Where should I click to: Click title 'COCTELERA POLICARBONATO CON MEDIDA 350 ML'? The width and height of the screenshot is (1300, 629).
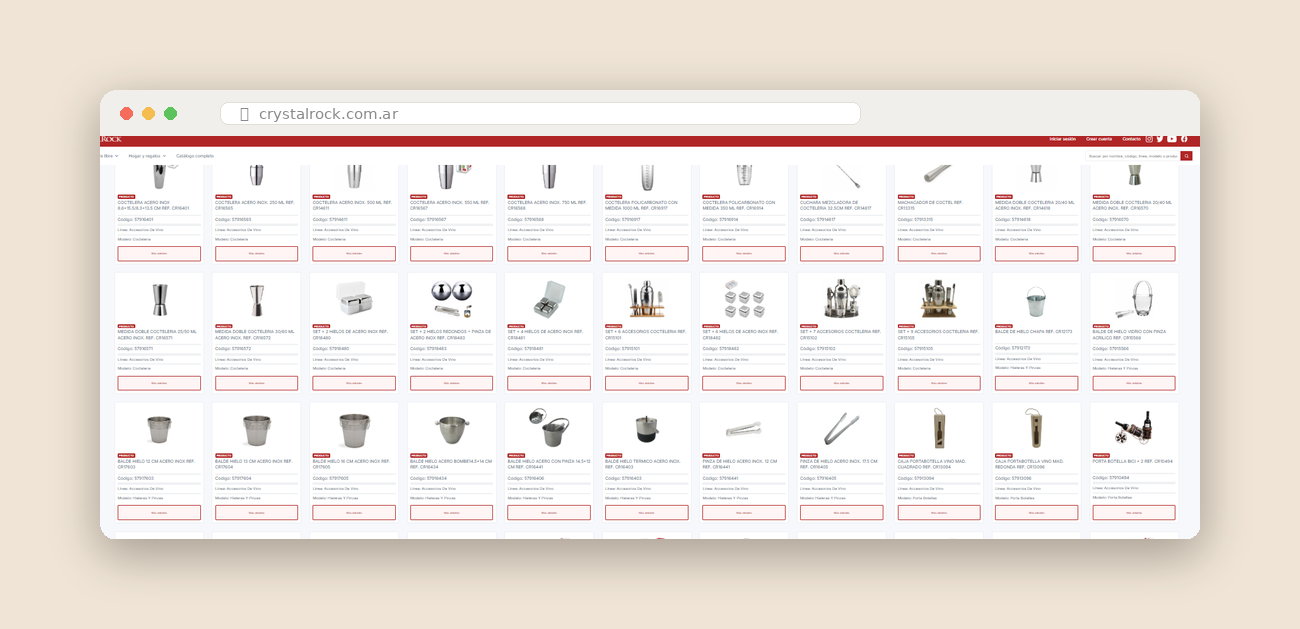pyautogui.click(x=740, y=205)
